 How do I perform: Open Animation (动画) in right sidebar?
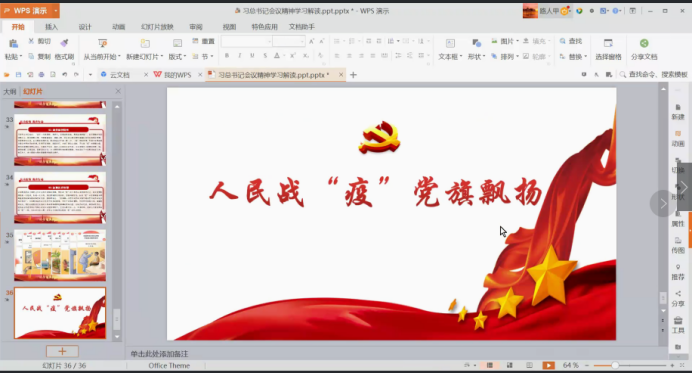(678, 138)
